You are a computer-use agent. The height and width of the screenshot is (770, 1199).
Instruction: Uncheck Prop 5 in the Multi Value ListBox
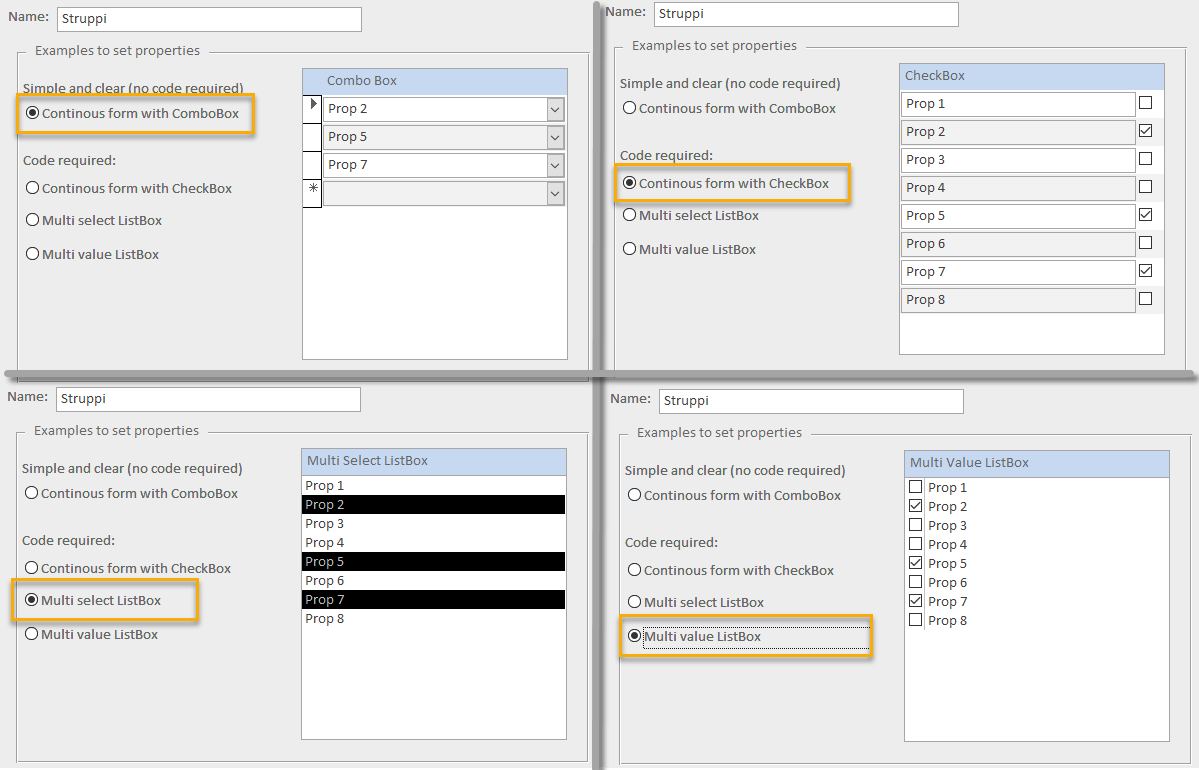pos(915,564)
